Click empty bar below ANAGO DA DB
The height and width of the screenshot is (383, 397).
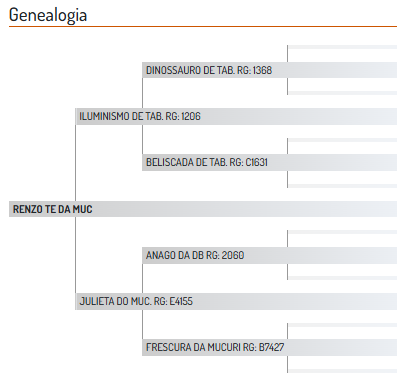coord(342,278)
